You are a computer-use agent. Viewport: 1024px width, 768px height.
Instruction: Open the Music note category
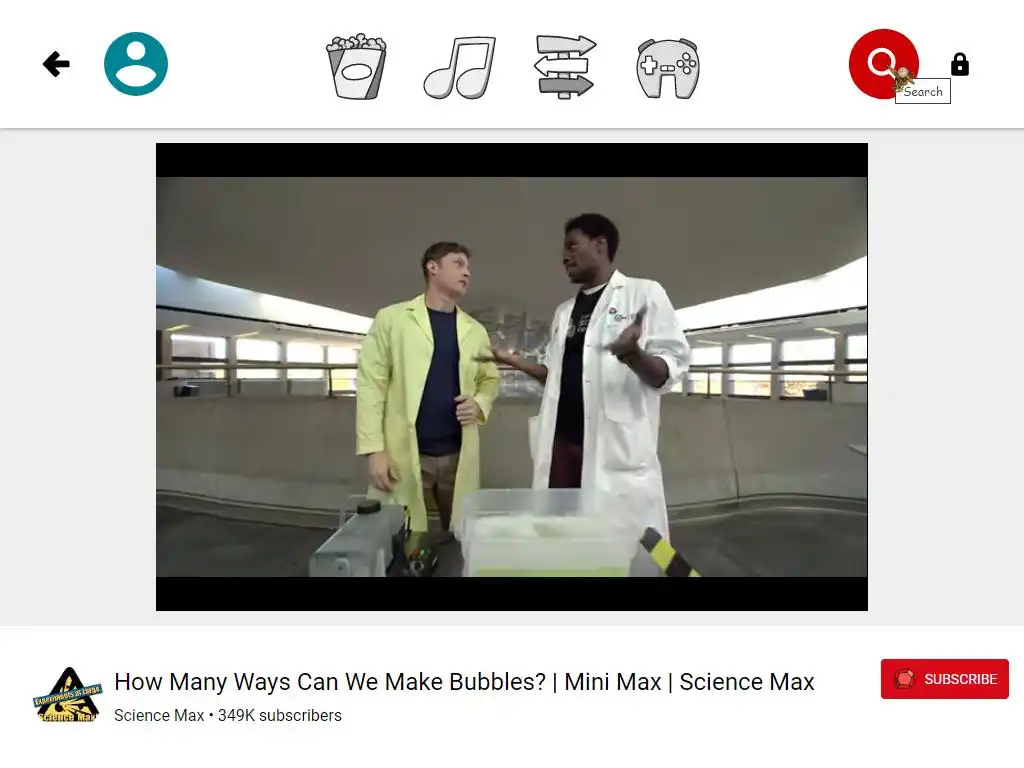(x=460, y=67)
